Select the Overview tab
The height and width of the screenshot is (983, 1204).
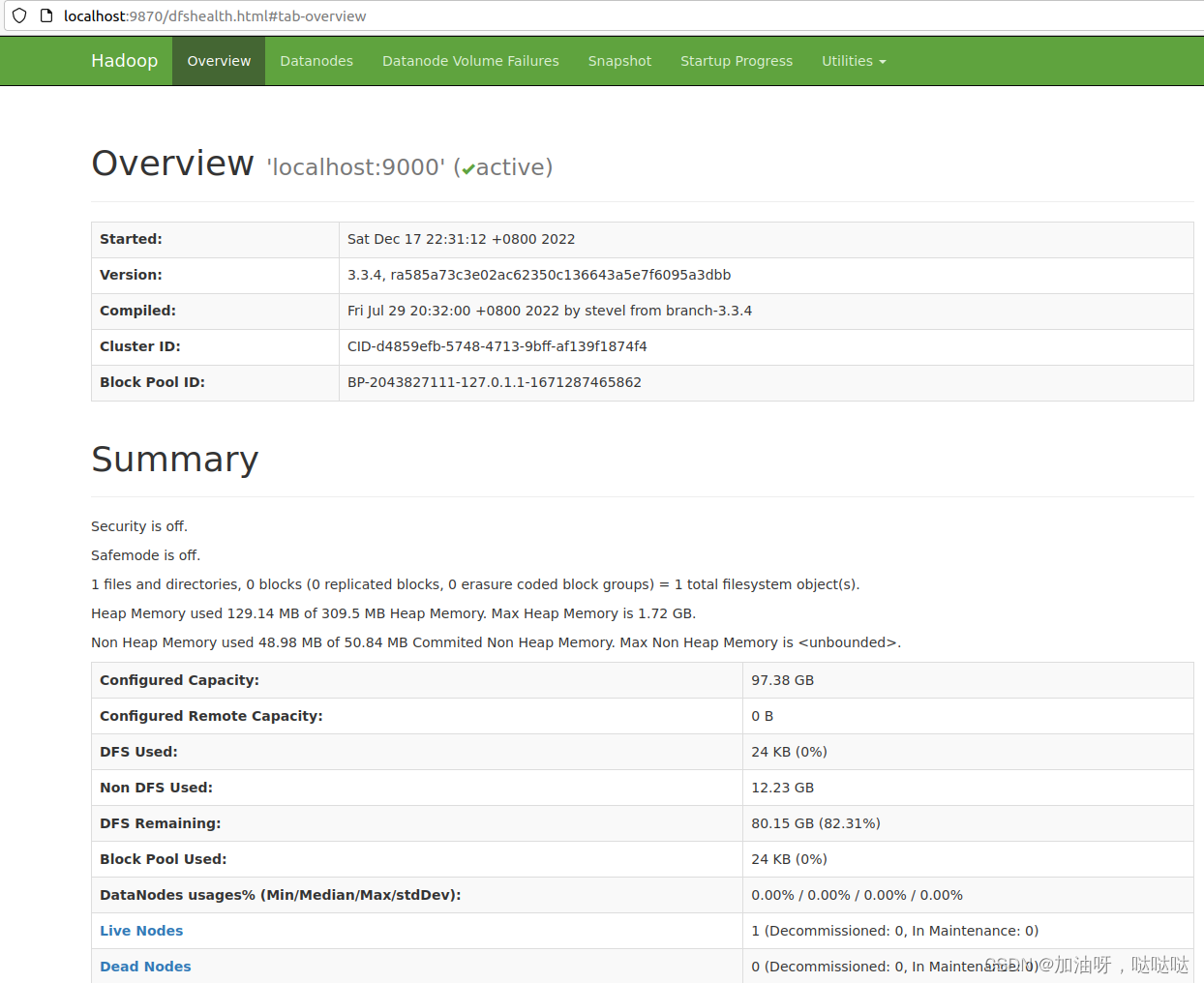pyautogui.click(x=219, y=61)
